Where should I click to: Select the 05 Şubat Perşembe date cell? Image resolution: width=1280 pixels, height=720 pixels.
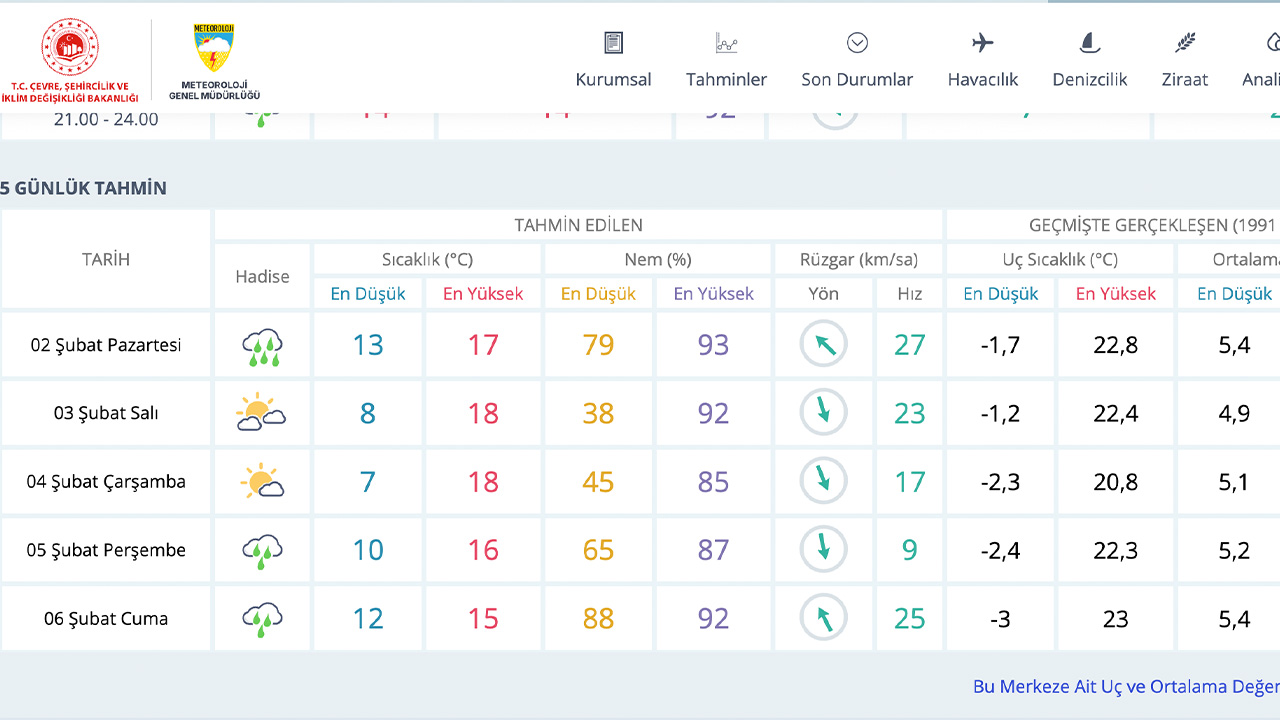click(106, 550)
